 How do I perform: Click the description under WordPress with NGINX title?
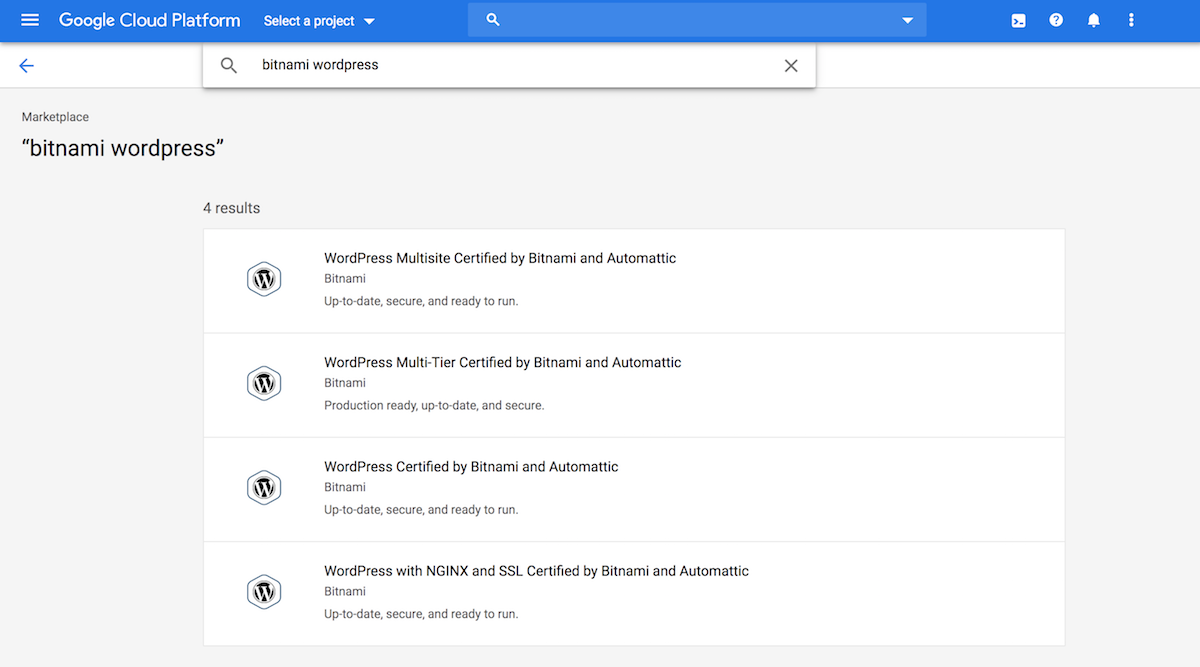pos(421,614)
